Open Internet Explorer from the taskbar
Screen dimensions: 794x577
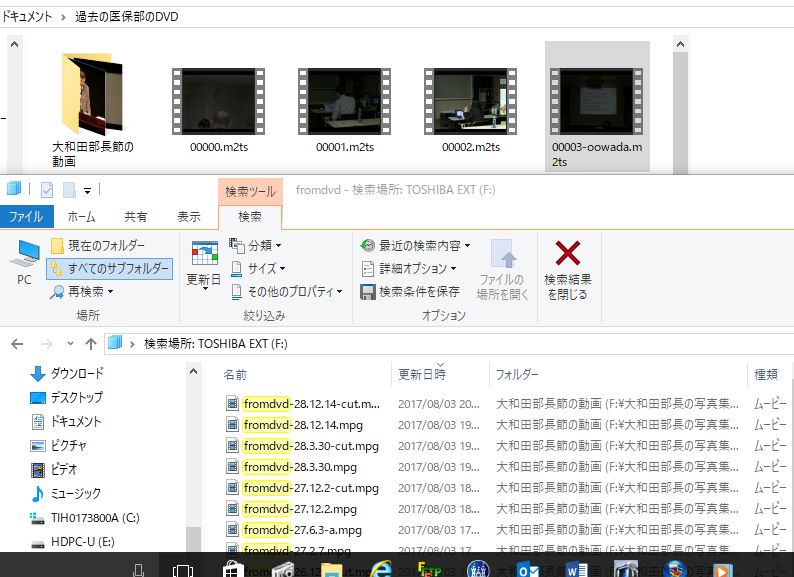(380, 568)
